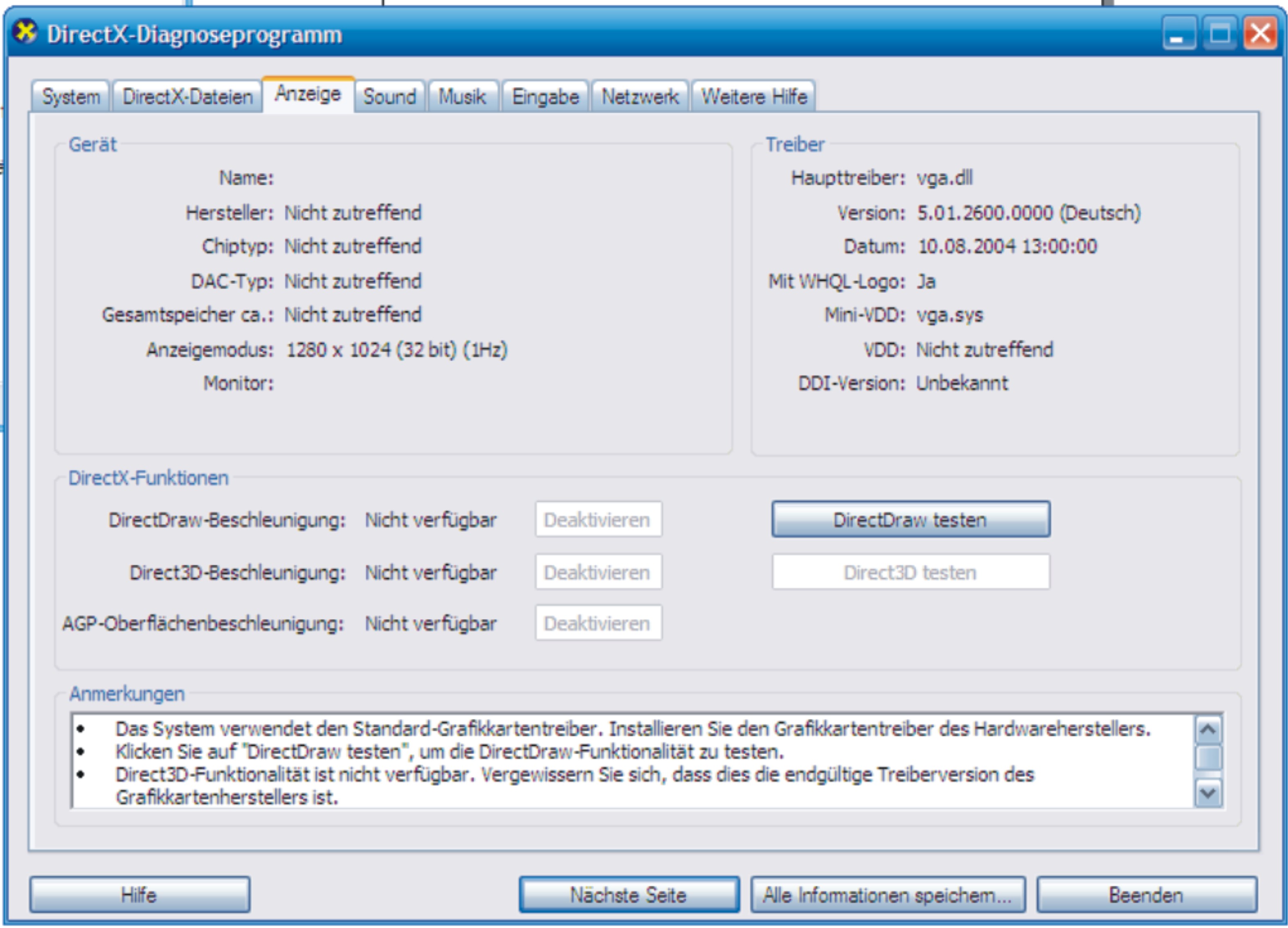
Task: Click the version value 5.01.2600.0000 (Deutsch)
Action: [1028, 213]
